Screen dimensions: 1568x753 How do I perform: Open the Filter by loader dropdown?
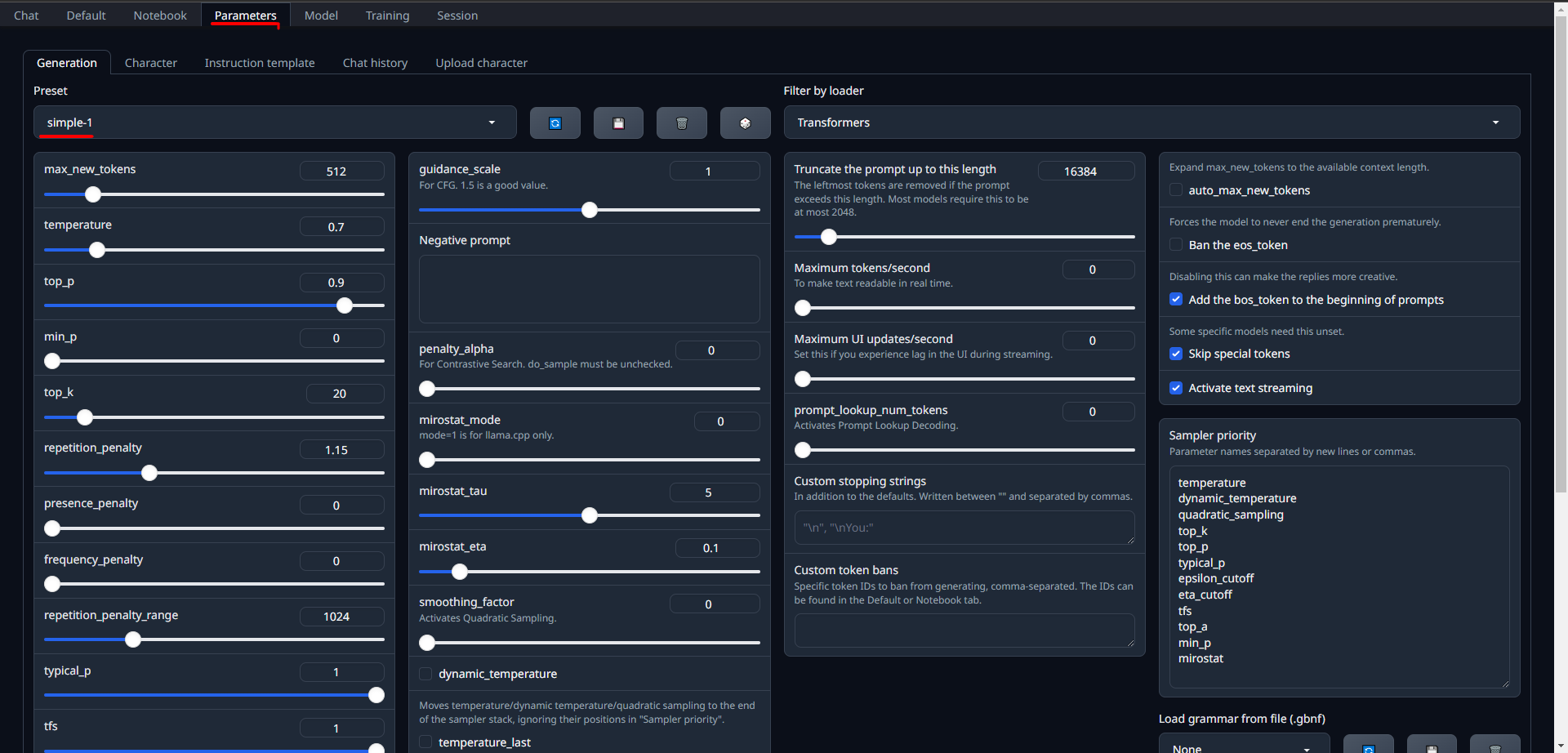point(1151,123)
